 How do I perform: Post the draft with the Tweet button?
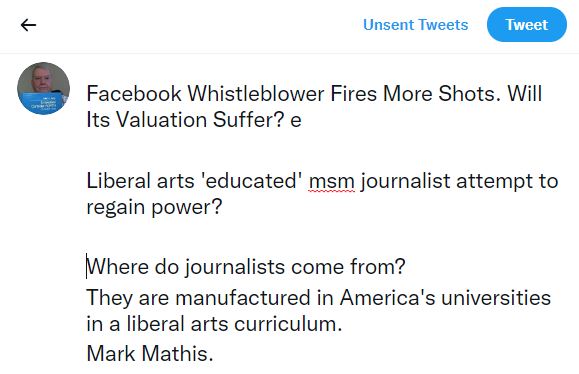(527, 25)
